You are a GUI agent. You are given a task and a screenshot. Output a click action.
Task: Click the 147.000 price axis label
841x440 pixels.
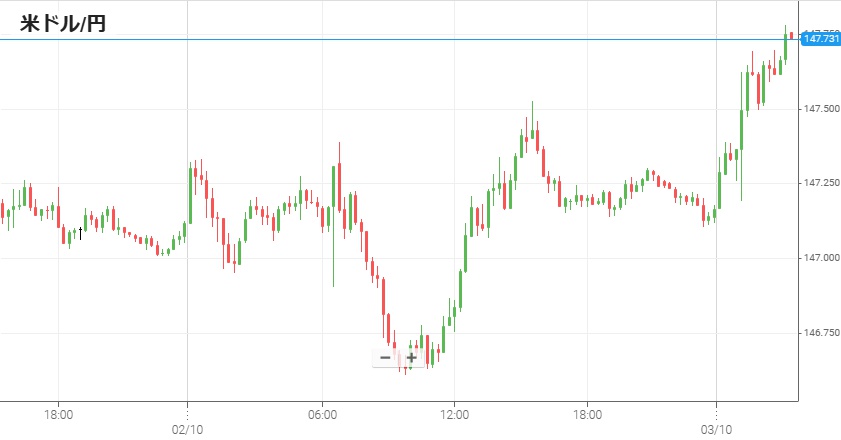point(819,258)
